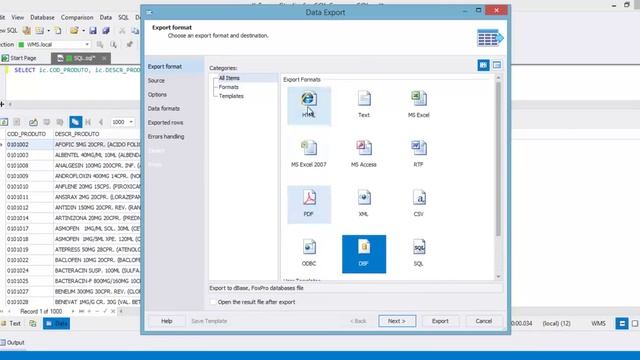Select Formats in Categories tree
640x360 pixels.
coord(229,87)
